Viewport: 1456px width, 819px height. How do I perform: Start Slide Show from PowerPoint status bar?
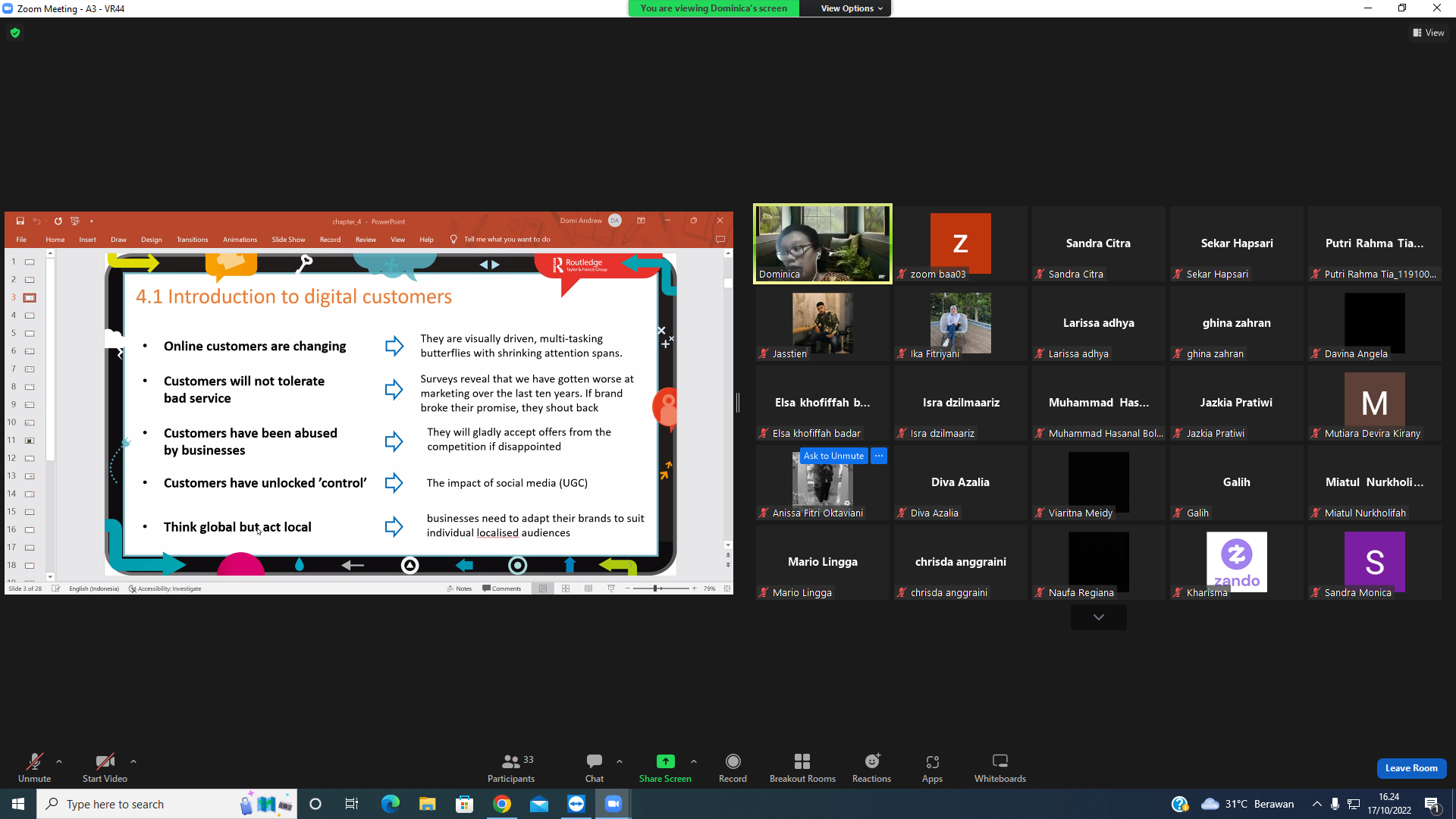pos(611,588)
